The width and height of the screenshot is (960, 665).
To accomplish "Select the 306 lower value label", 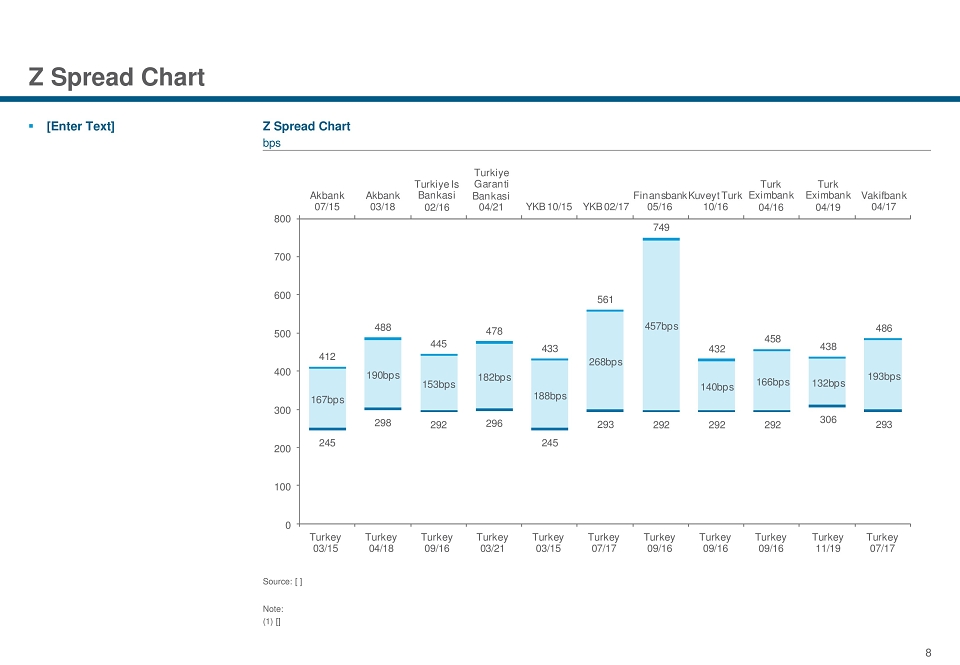I will (828, 419).
